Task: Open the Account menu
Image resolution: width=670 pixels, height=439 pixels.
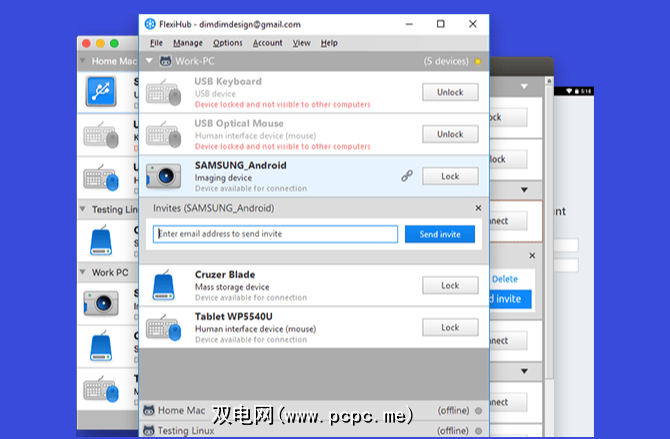Action: click(x=267, y=43)
